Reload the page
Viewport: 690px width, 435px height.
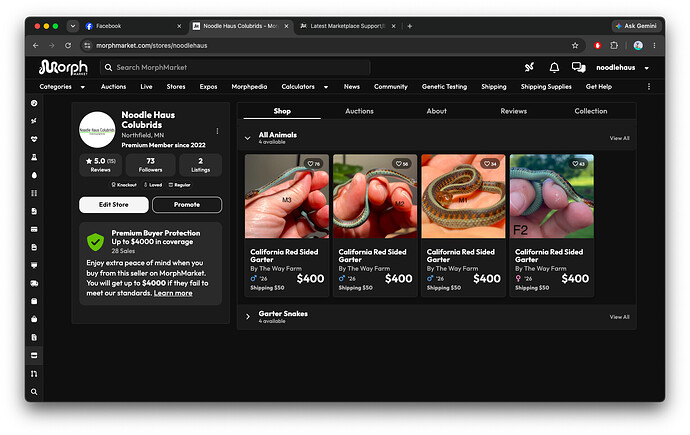pyautogui.click(x=68, y=45)
